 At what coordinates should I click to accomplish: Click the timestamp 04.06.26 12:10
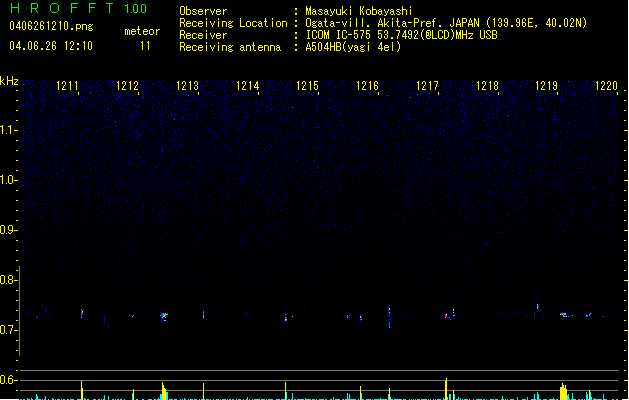point(51,46)
